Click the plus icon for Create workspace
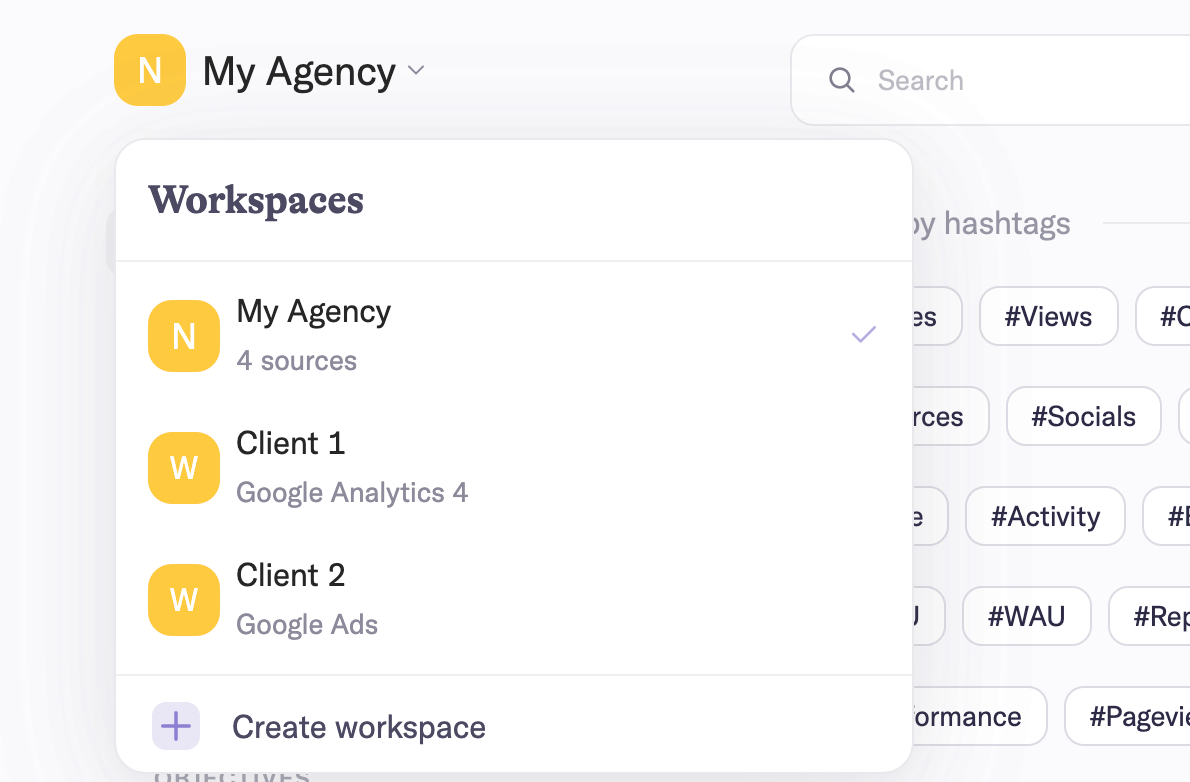1190x782 pixels. pos(176,726)
